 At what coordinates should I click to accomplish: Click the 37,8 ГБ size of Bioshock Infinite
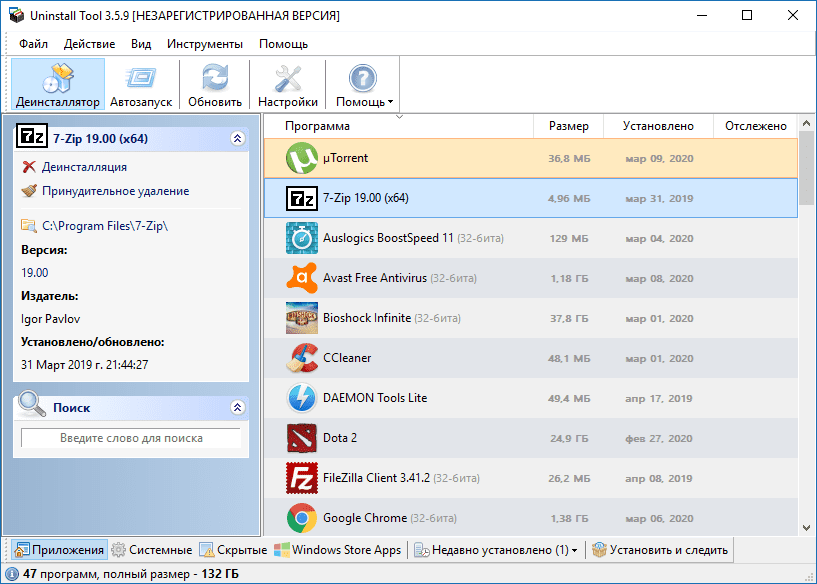click(569, 319)
